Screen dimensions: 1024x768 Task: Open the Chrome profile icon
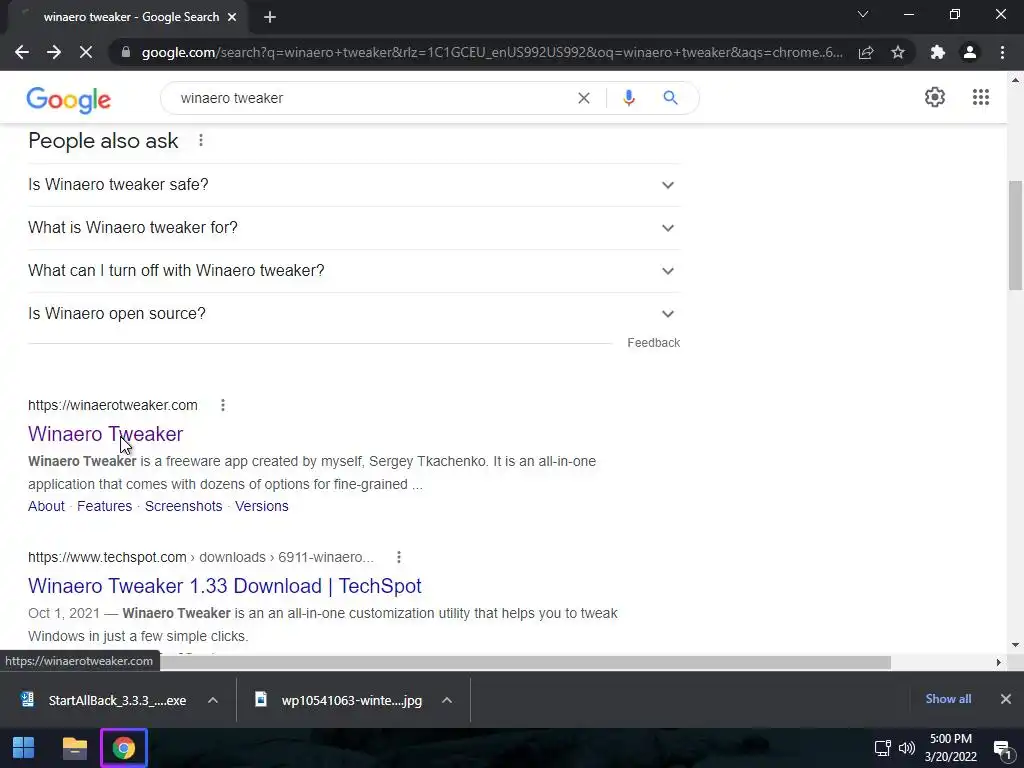970,52
